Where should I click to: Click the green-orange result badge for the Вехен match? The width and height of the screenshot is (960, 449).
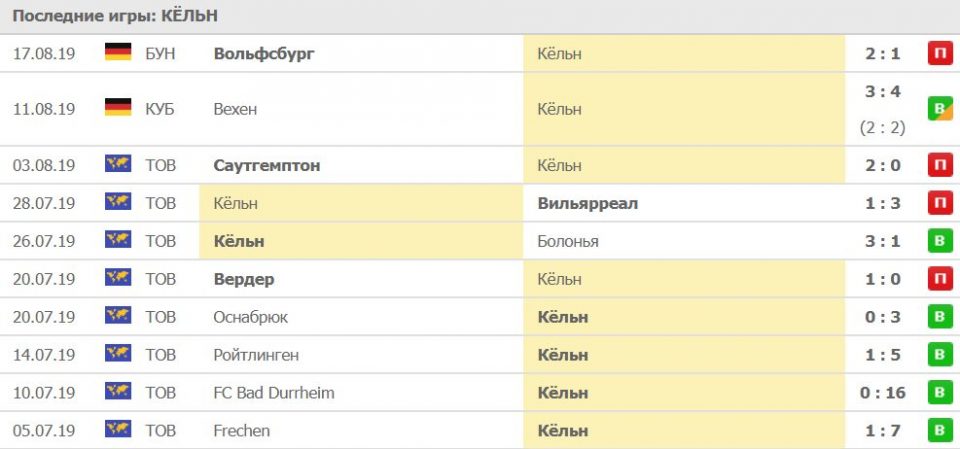[x=939, y=109]
